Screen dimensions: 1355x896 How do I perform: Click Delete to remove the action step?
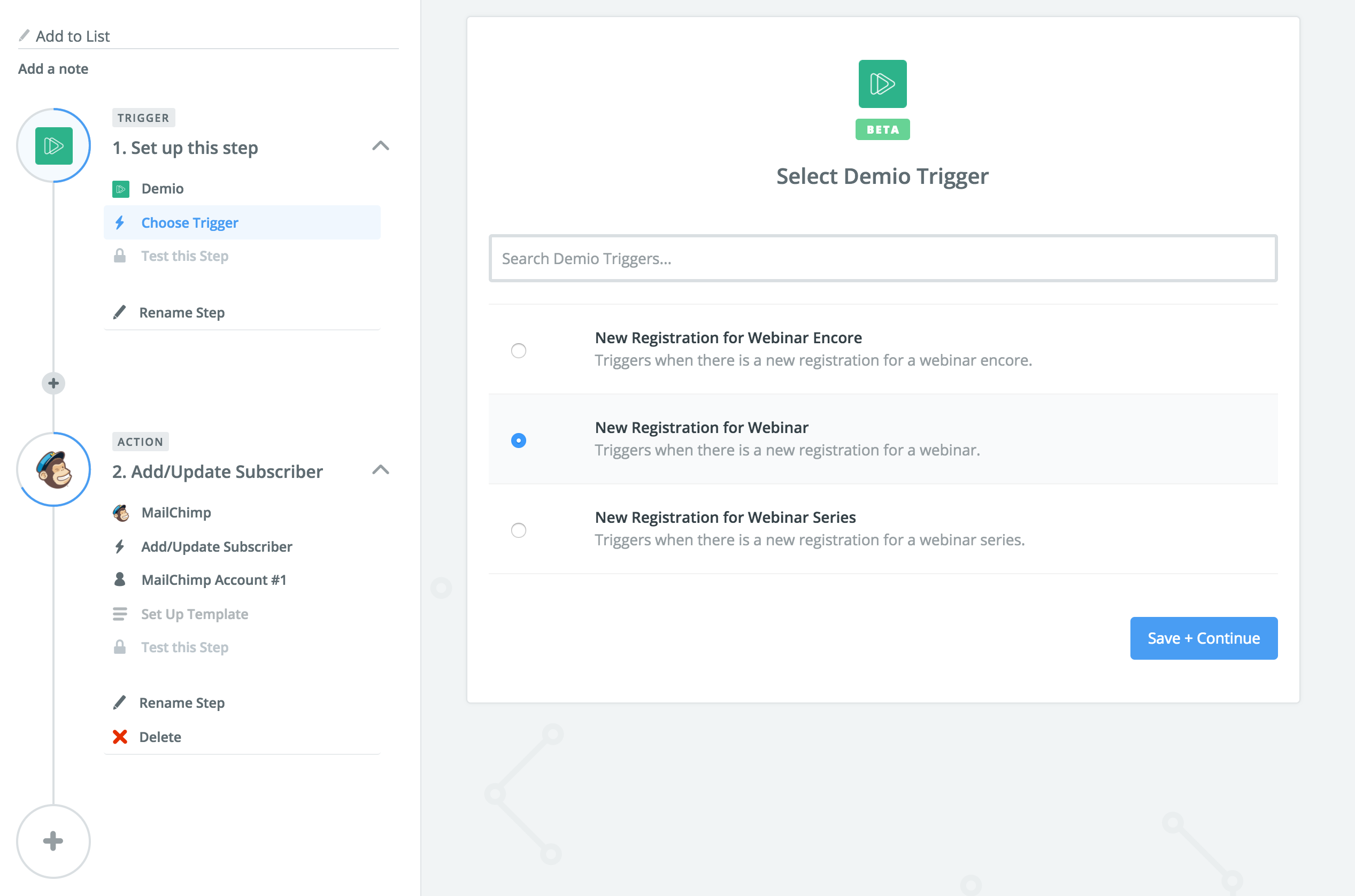click(160, 737)
